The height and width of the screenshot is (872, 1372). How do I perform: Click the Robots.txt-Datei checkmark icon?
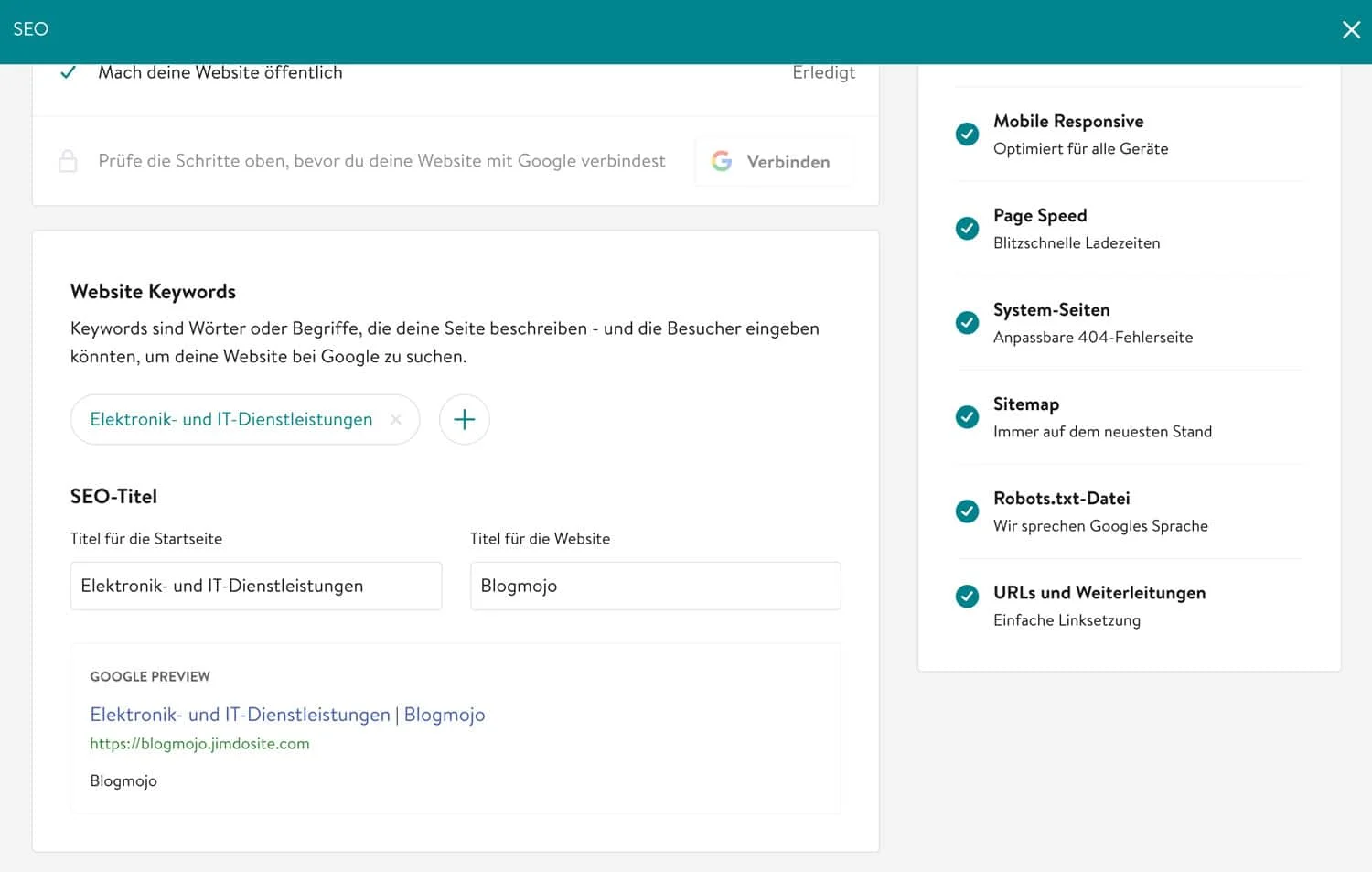click(x=967, y=511)
